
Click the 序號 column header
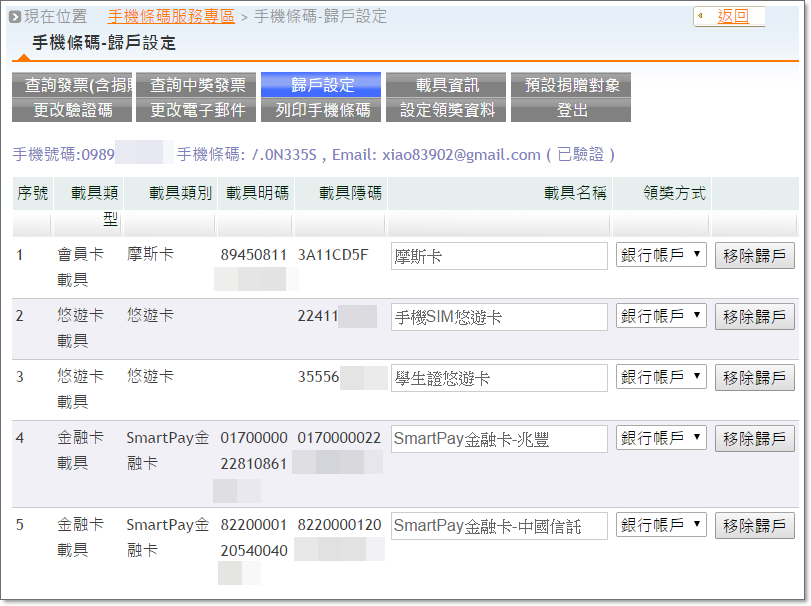click(32, 193)
